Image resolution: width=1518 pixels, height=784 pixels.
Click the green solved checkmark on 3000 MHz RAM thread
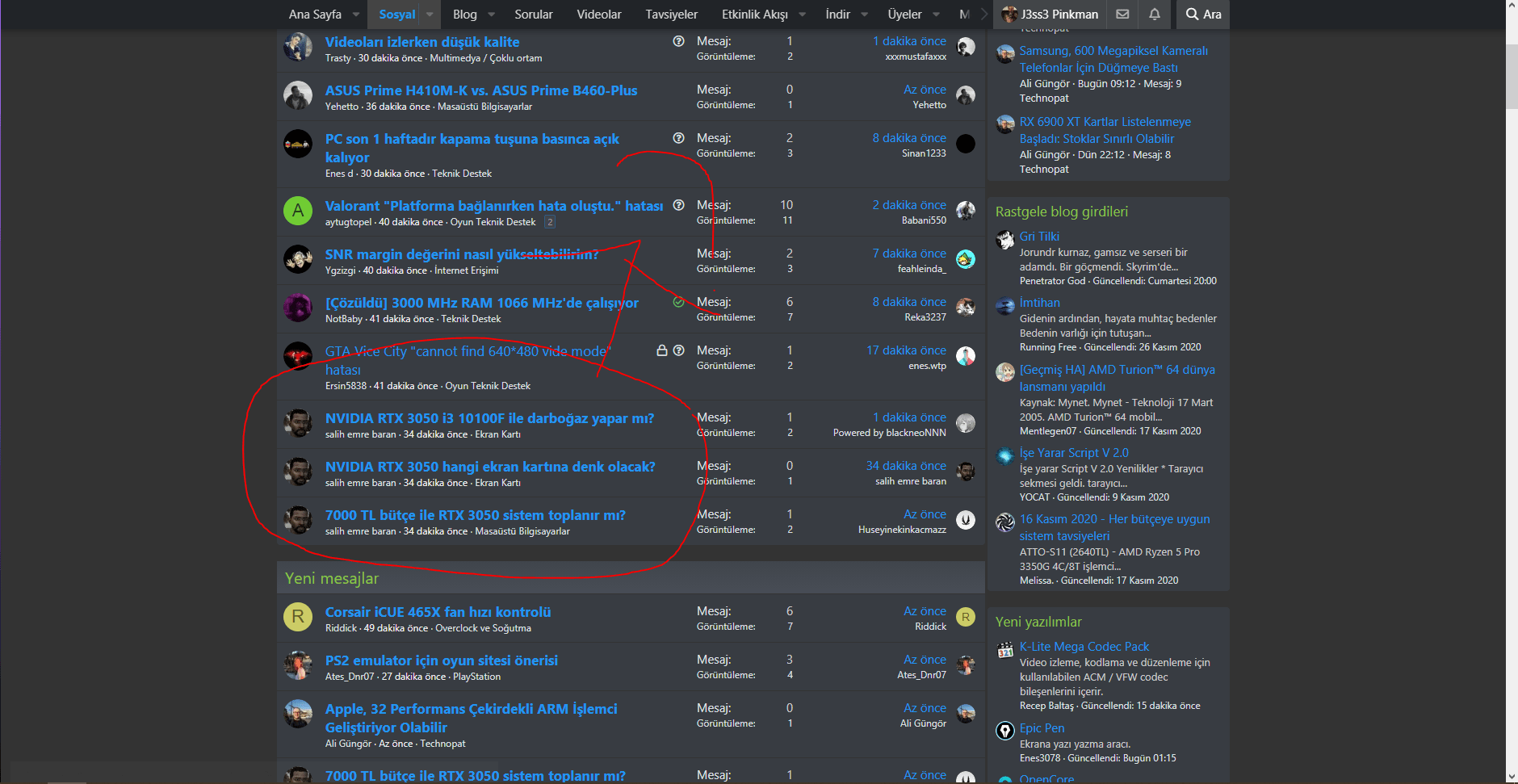click(x=678, y=302)
